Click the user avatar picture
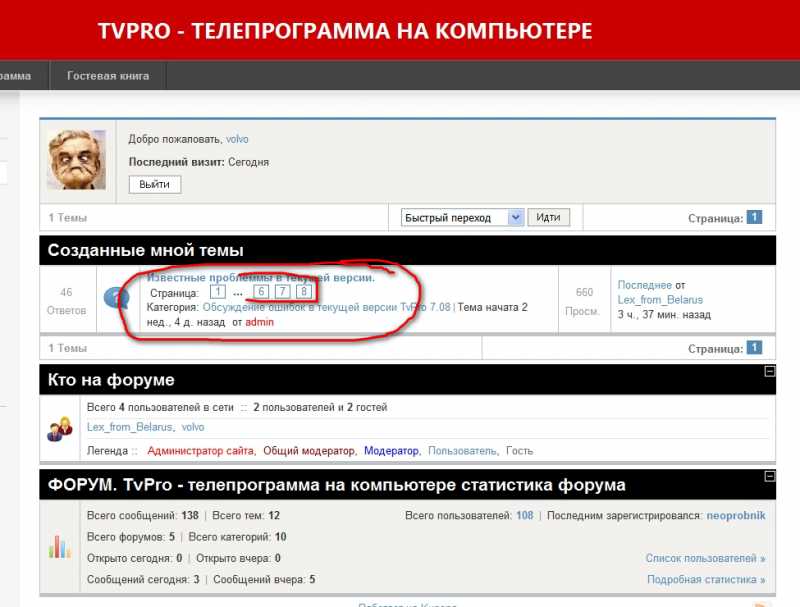This screenshot has width=800, height=607. tap(77, 160)
